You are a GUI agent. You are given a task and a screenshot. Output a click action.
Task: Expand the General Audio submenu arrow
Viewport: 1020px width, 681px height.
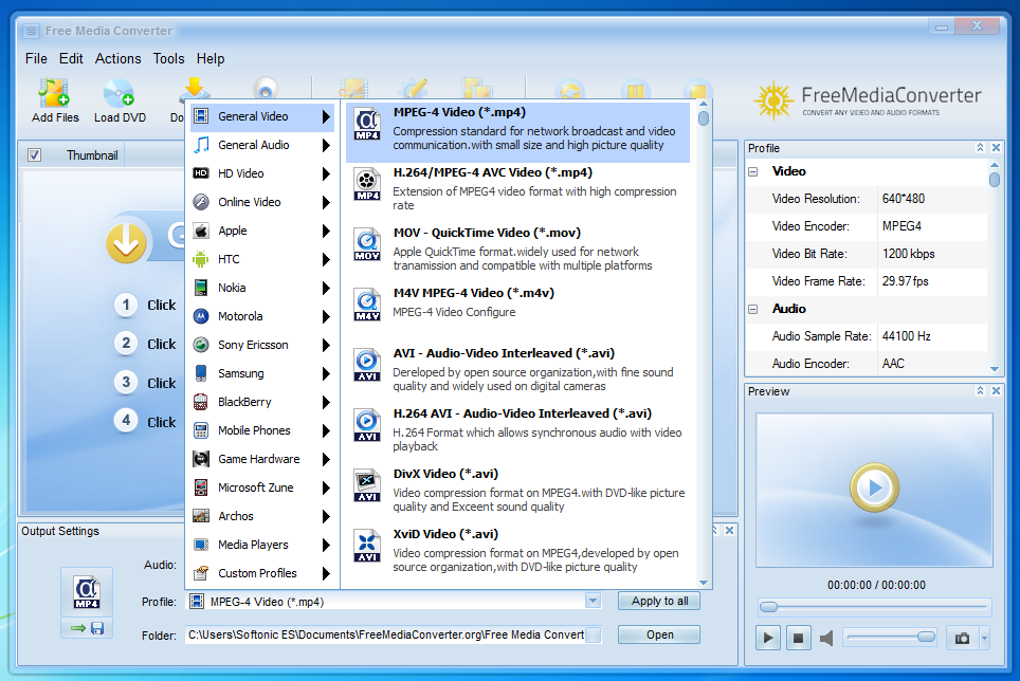(x=326, y=145)
